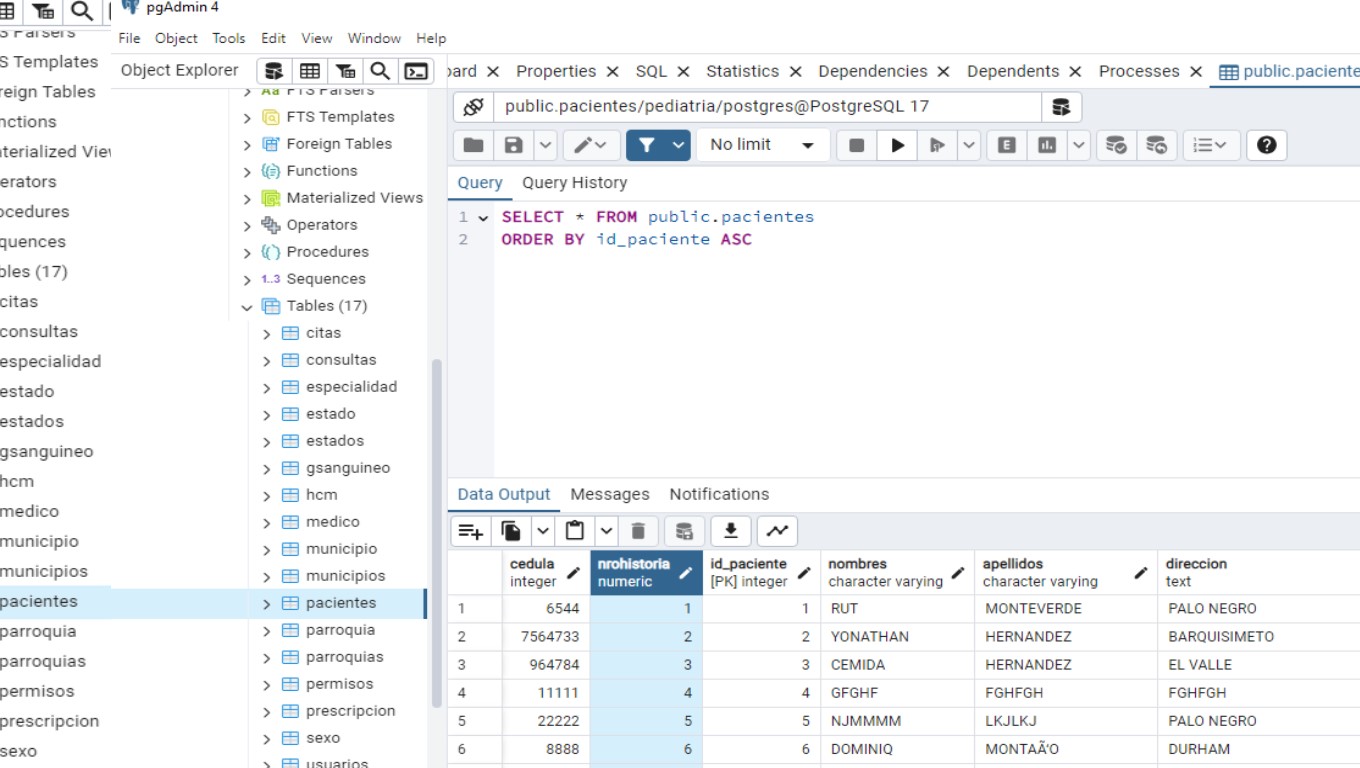Expand the citas table chevron
Screen dimensions: 1360x768
267,333
